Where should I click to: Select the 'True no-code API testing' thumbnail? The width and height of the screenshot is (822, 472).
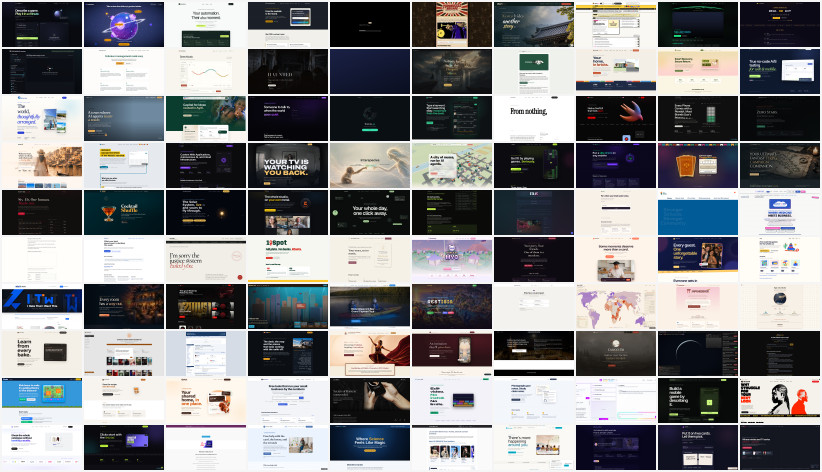(x=780, y=71)
